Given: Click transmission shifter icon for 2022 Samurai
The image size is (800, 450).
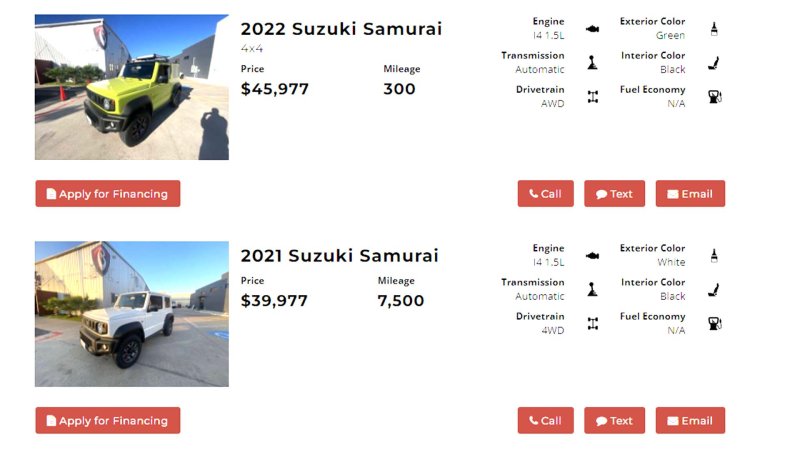Looking at the screenshot, I should click(x=592, y=63).
